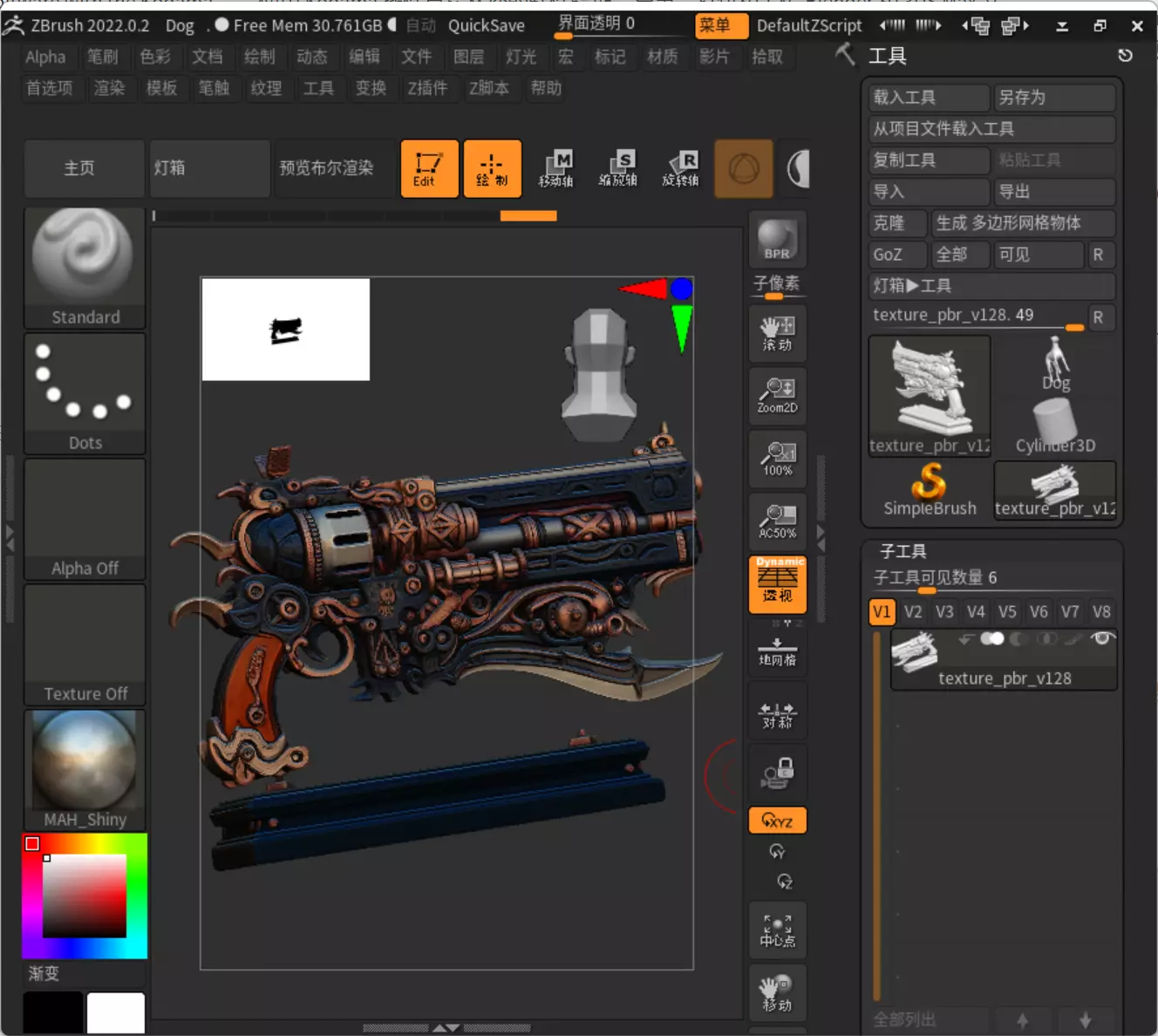Click the GoZ button

coord(898,255)
